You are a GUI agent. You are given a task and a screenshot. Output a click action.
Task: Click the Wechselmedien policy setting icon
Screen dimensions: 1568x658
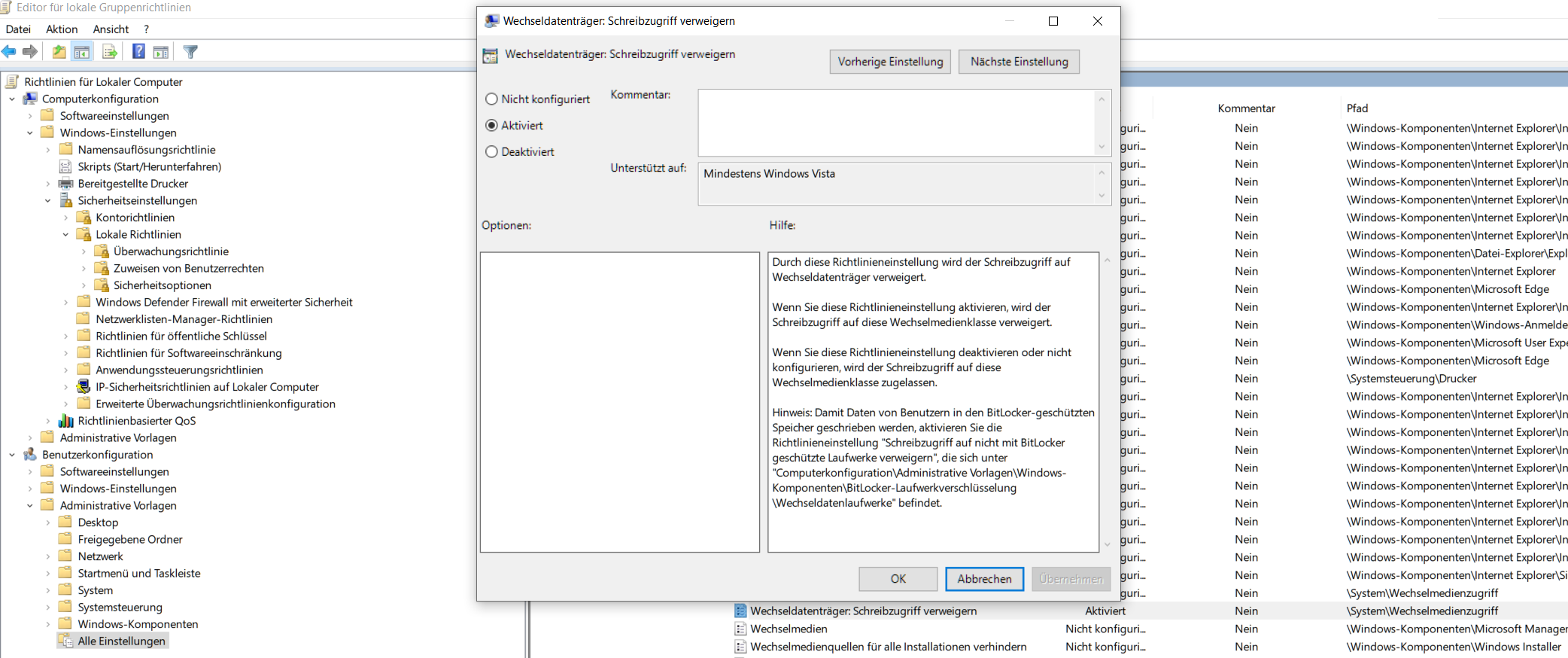pos(740,629)
